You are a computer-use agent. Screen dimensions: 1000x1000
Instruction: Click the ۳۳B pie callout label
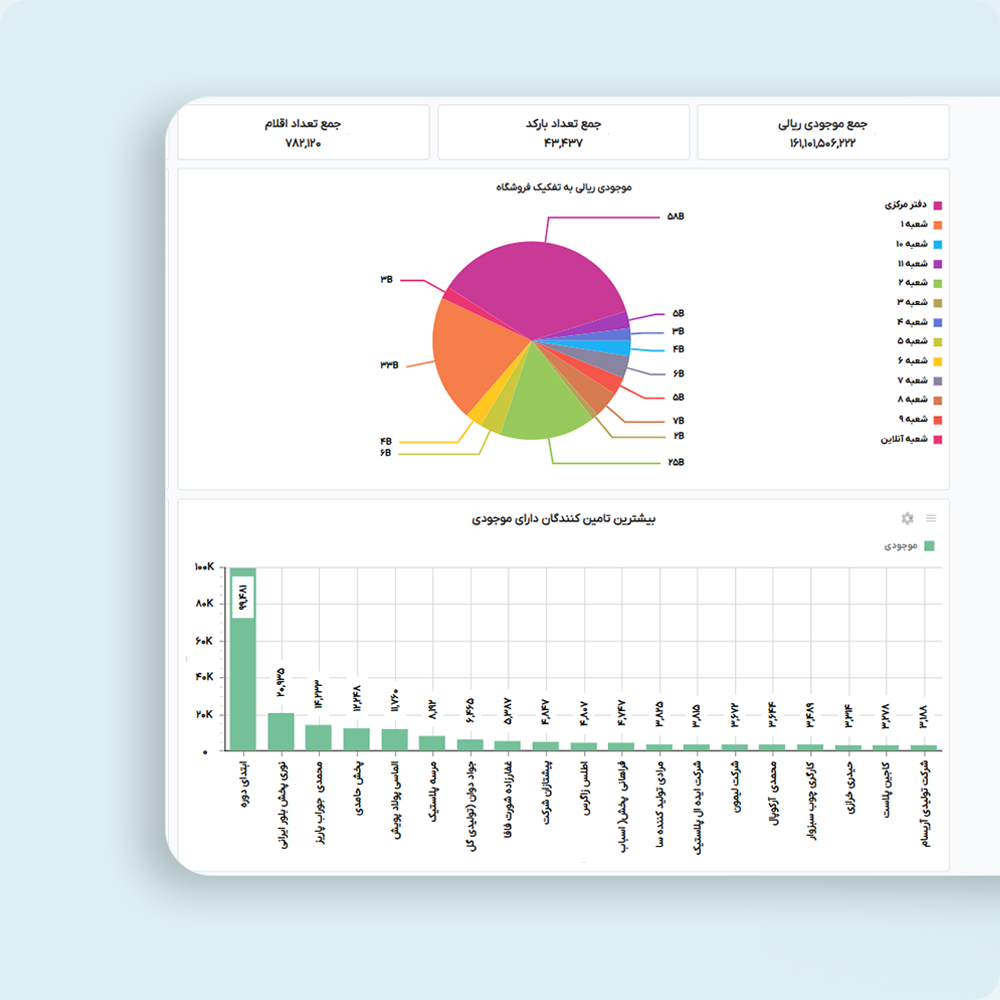[389, 365]
